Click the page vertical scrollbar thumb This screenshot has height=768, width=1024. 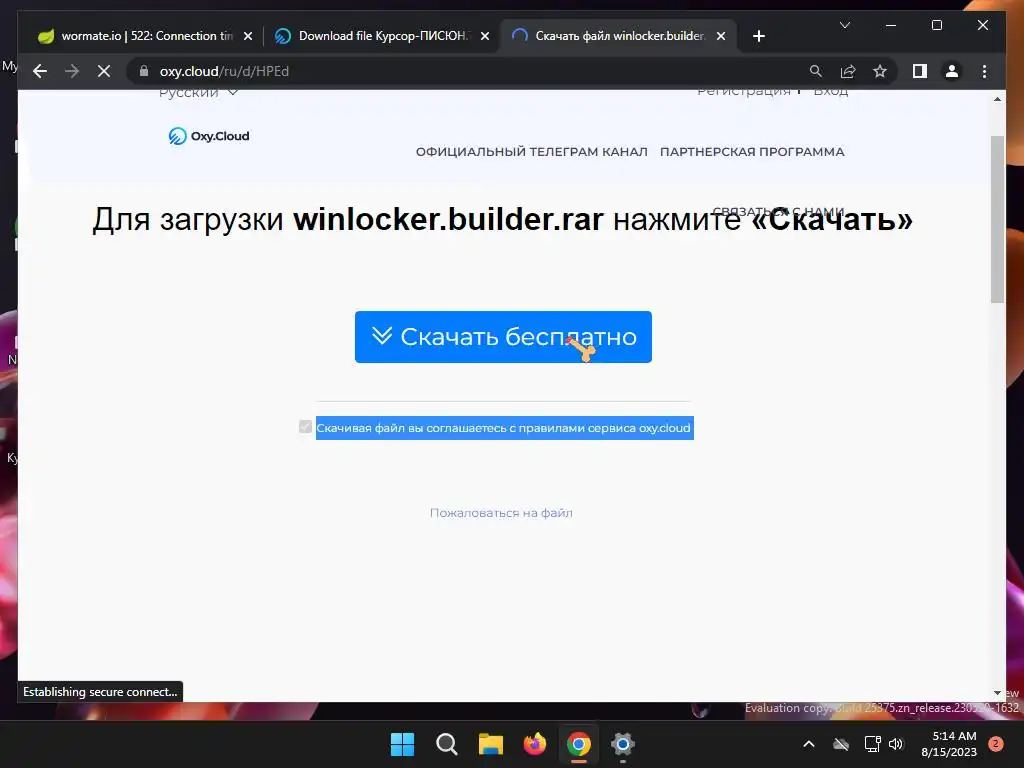pos(997,219)
